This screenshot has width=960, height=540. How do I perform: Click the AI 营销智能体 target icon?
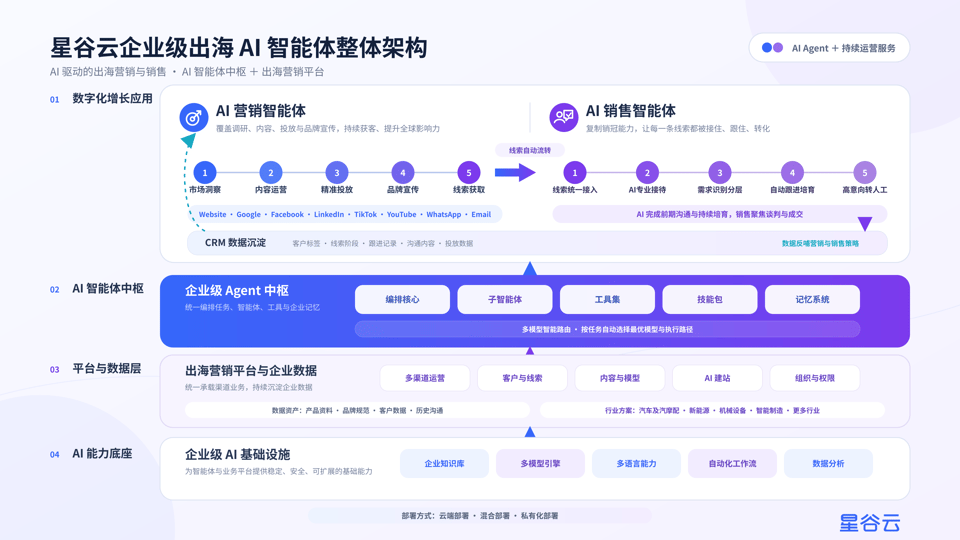[193, 117]
